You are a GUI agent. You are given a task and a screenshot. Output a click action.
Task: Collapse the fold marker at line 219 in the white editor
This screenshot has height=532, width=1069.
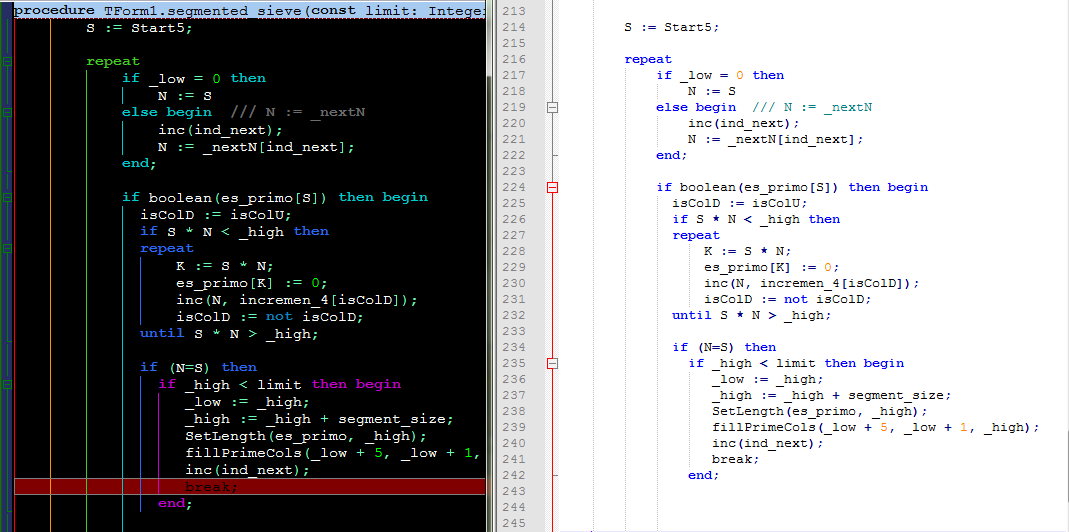coord(553,107)
